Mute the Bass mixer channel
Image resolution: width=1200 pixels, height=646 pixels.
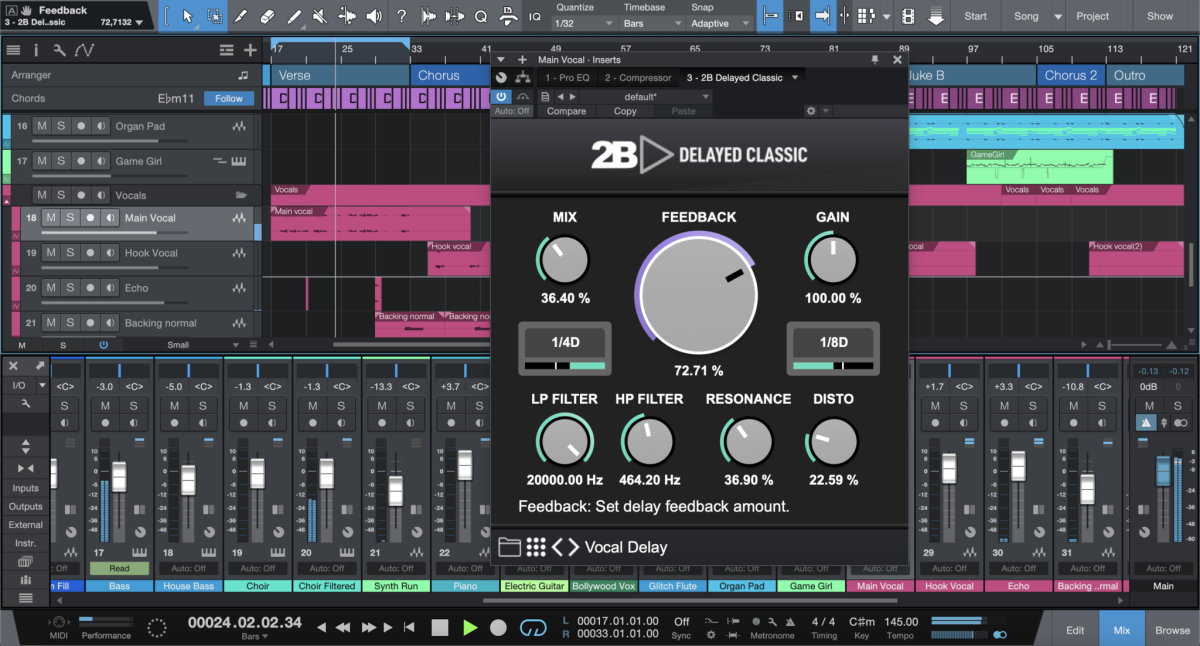106,405
